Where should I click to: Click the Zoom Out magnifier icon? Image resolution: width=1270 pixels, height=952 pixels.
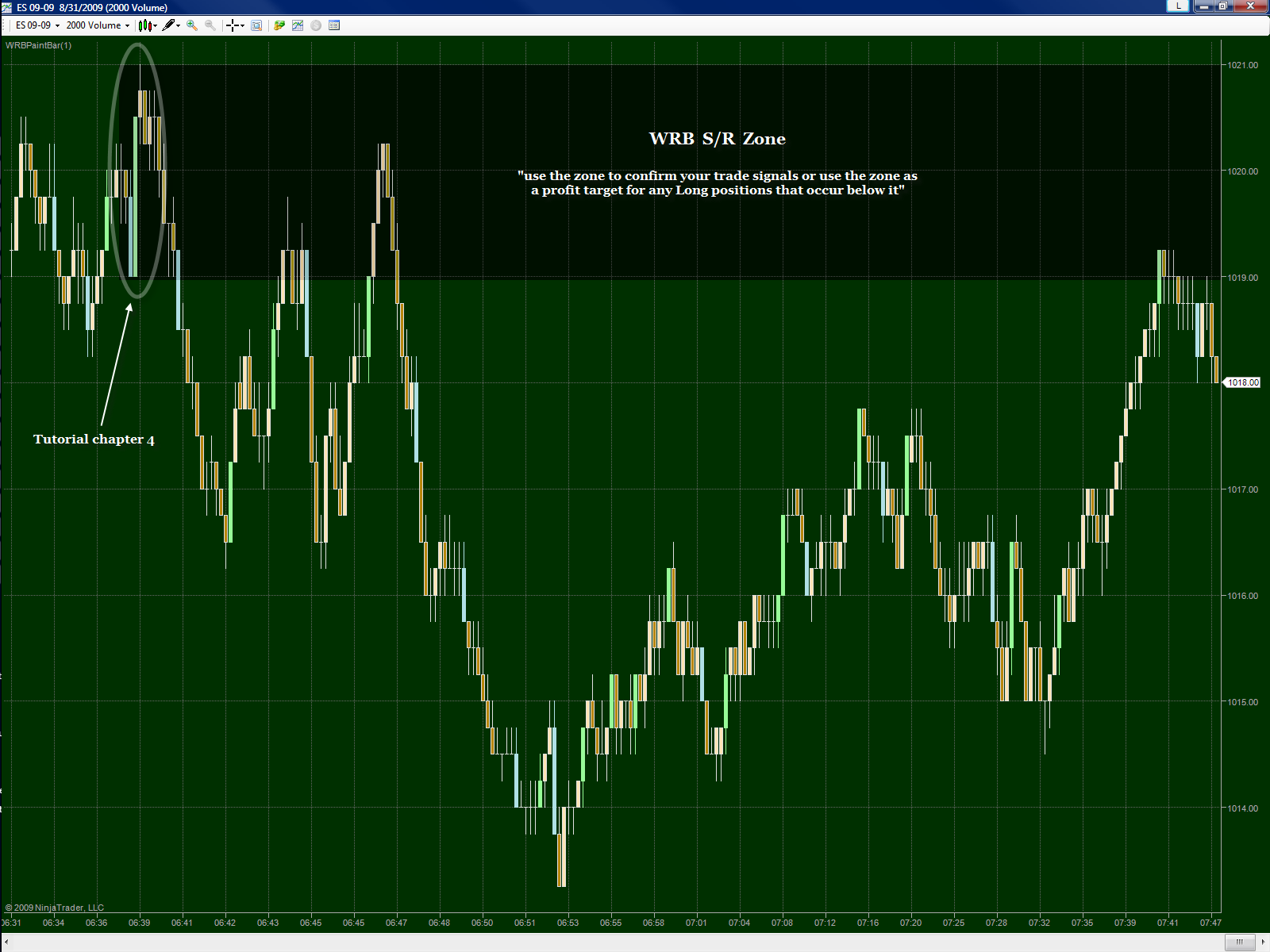(210, 25)
